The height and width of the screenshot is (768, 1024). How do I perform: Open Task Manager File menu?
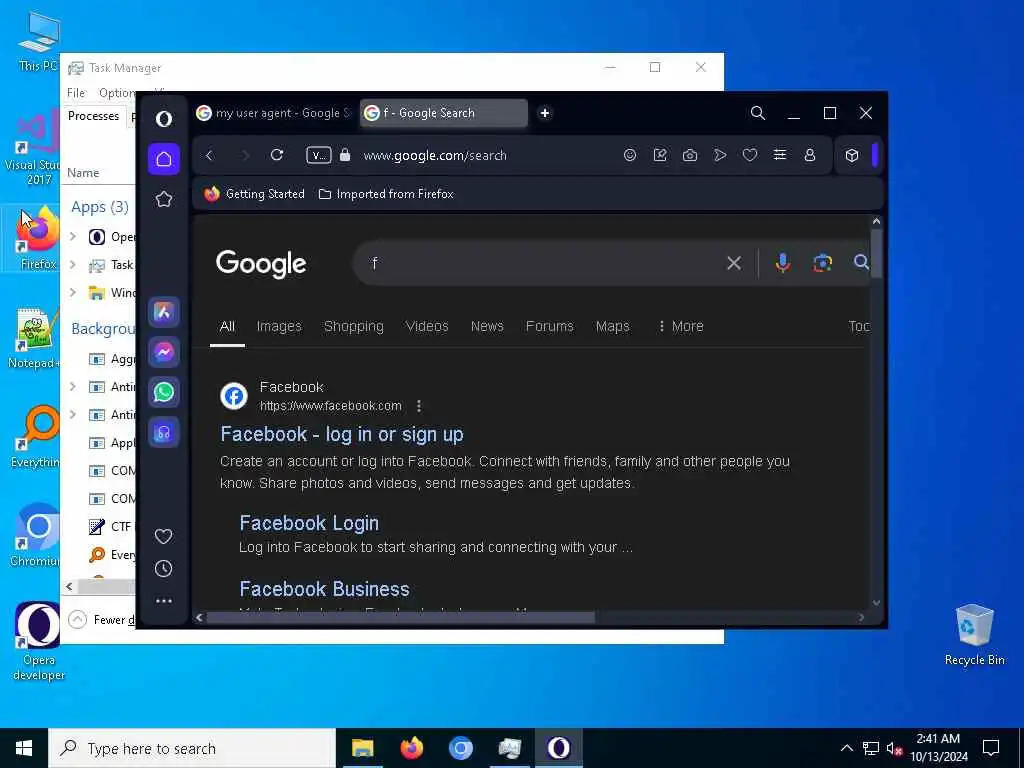tap(76, 93)
